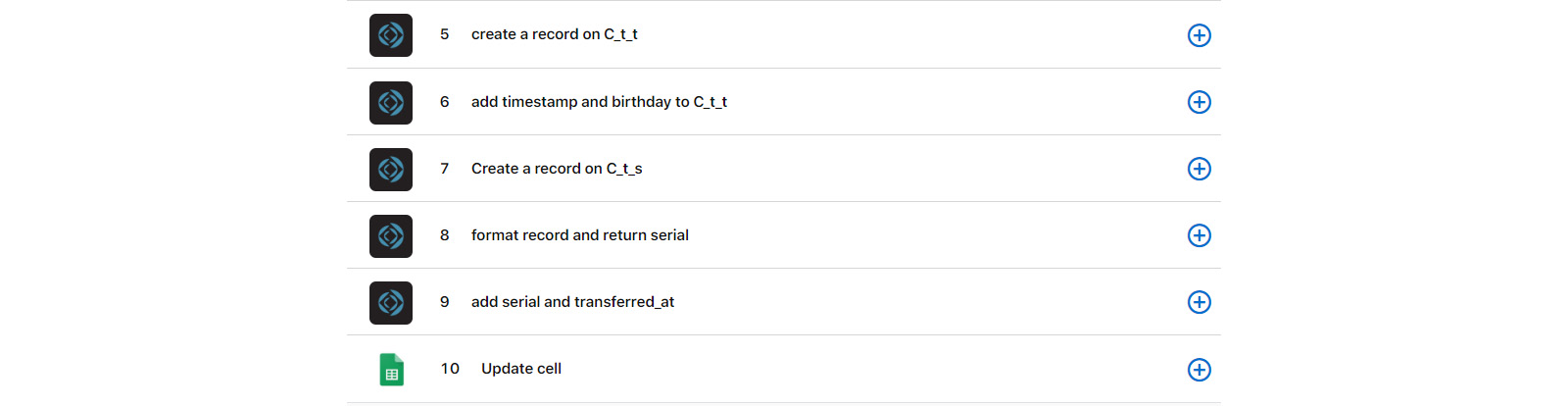Click the app icon for step 6
Viewport: 1568px width, 406px height.
pyautogui.click(x=391, y=102)
